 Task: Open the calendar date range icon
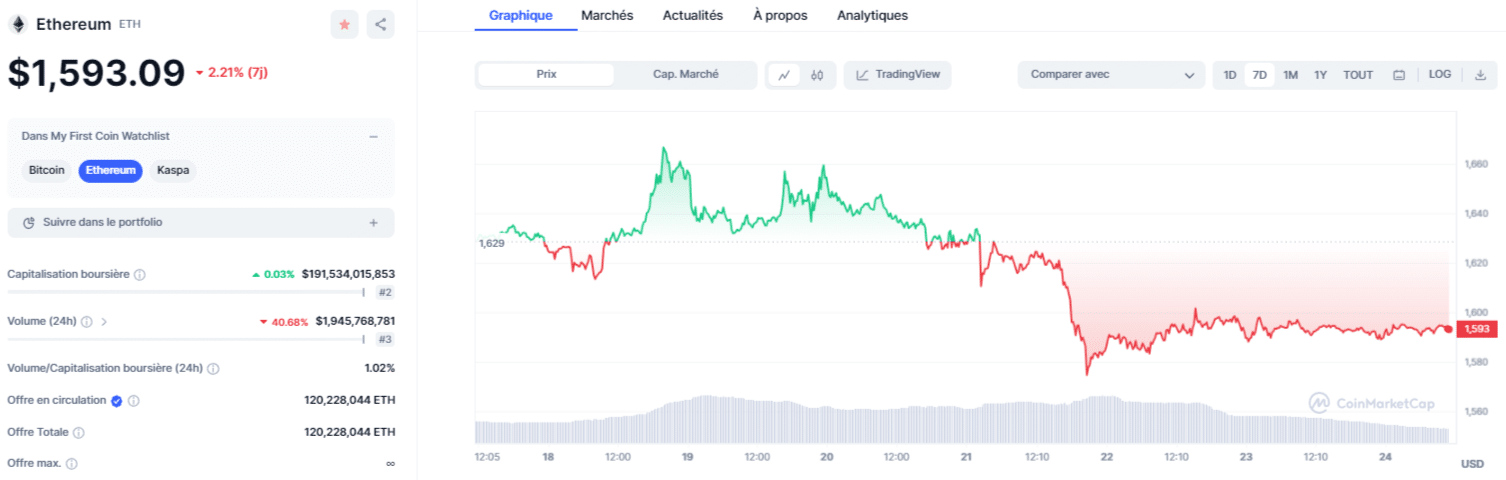[1399, 75]
